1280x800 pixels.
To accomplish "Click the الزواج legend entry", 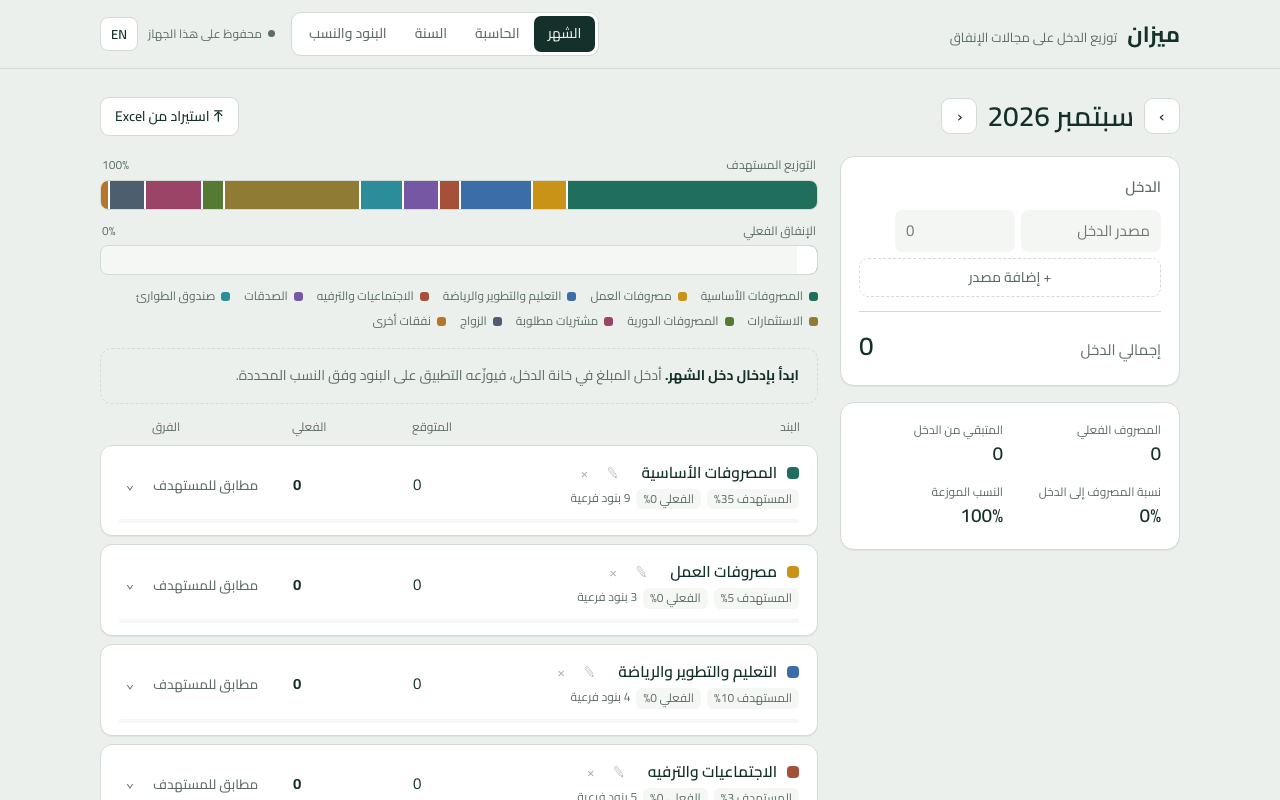I will (480, 321).
